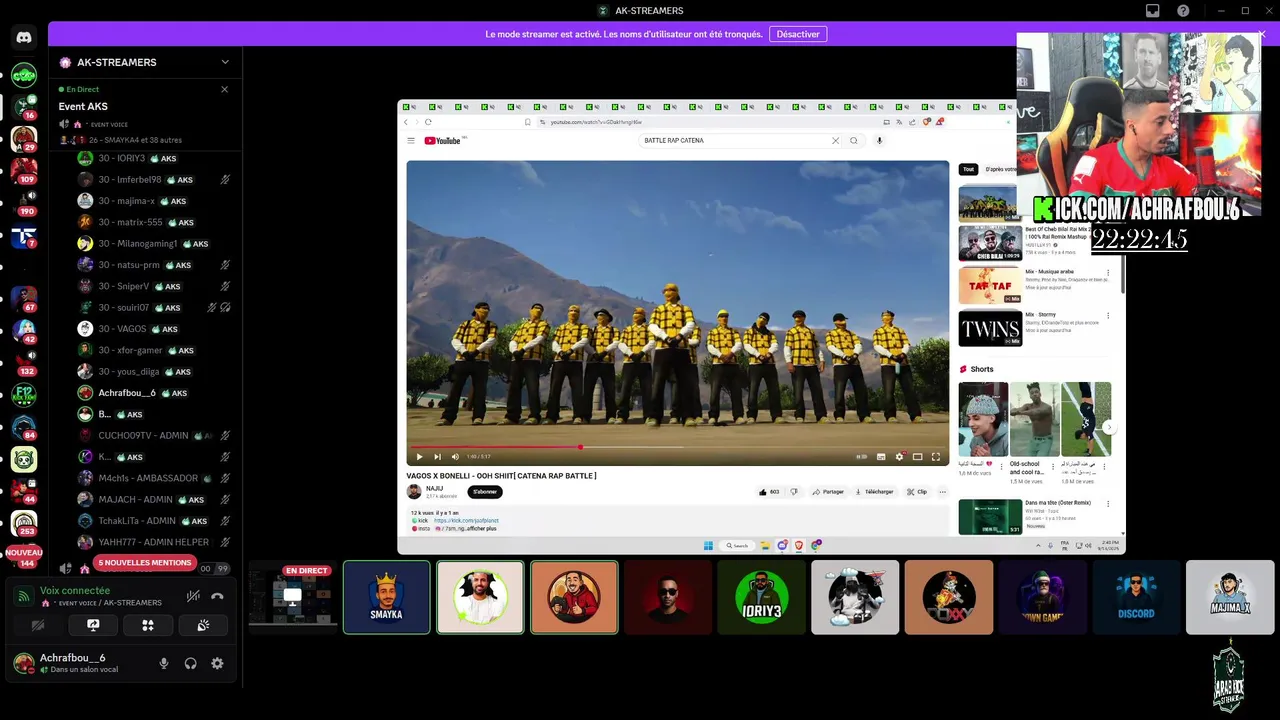The image size is (1280, 720).
Task: Mute microphone in user panel
Action: [164, 663]
